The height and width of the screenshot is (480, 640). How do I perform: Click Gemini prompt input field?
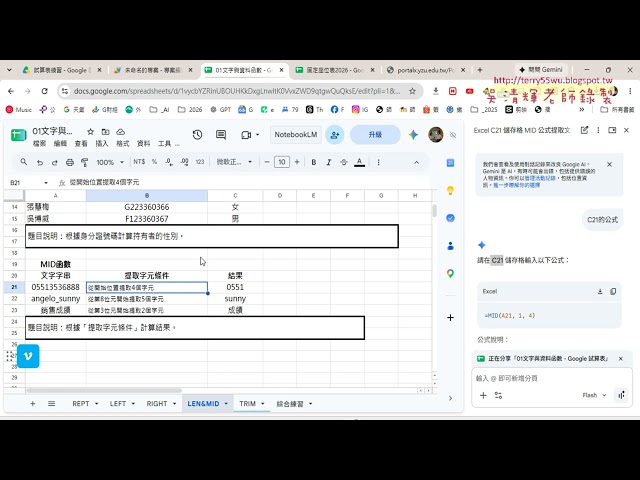pyautogui.click(x=552, y=378)
